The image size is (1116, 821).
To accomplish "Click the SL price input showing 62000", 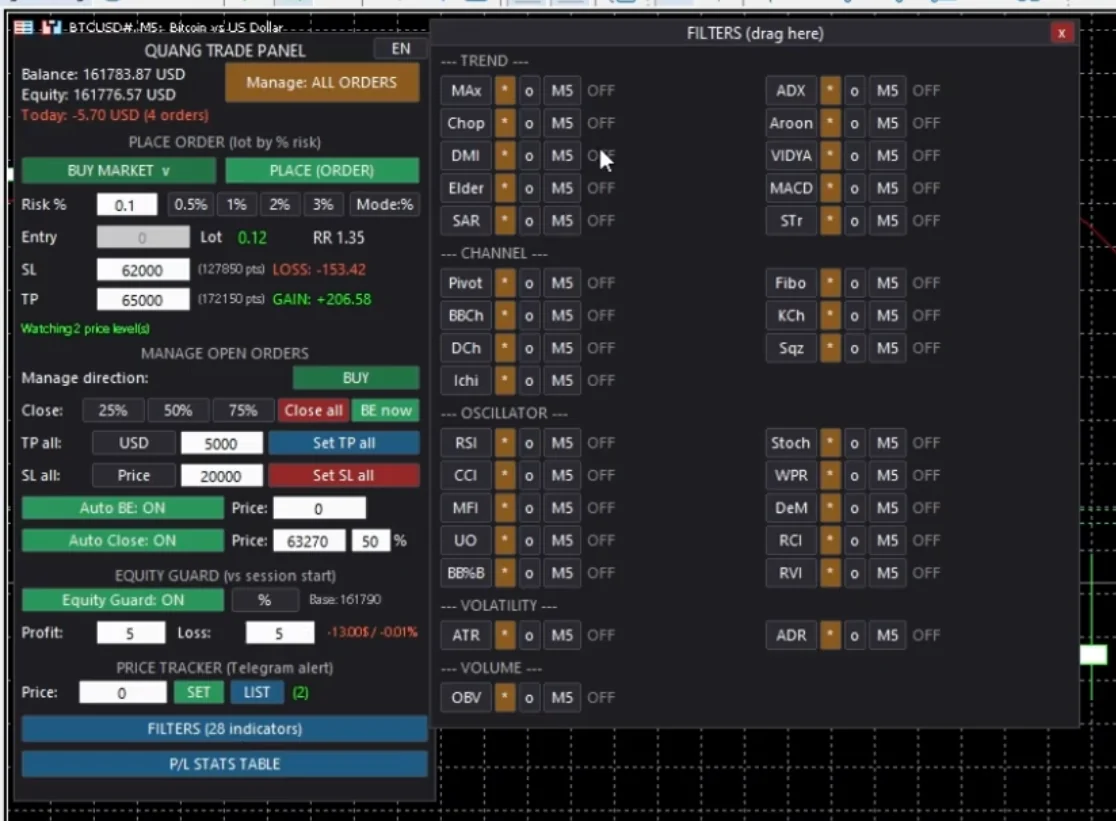I will click(x=143, y=270).
